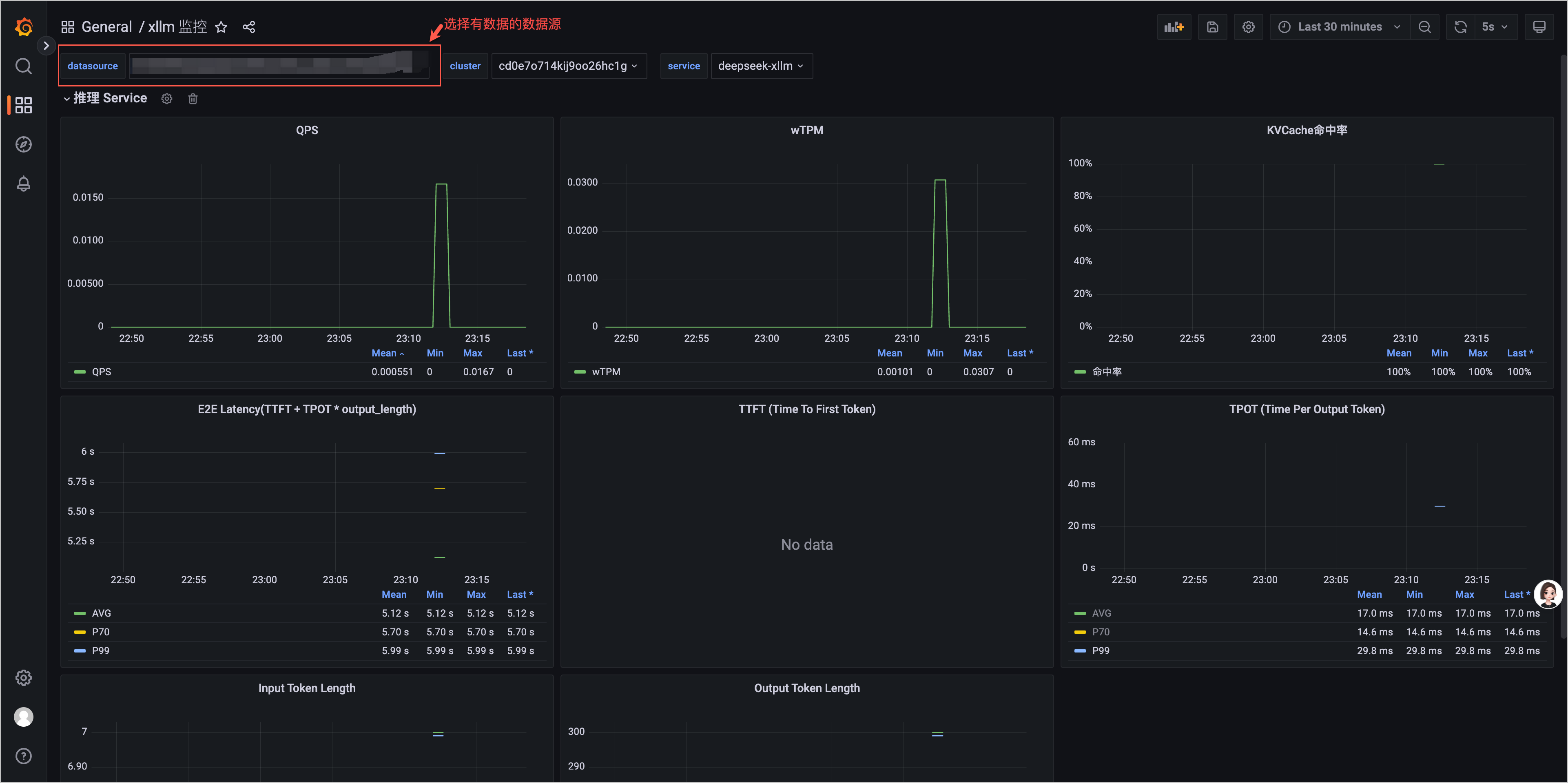Image resolution: width=1568 pixels, height=783 pixels.
Task: Toggle the 命中率 series in legend
Action: (x=1107, y=372)
